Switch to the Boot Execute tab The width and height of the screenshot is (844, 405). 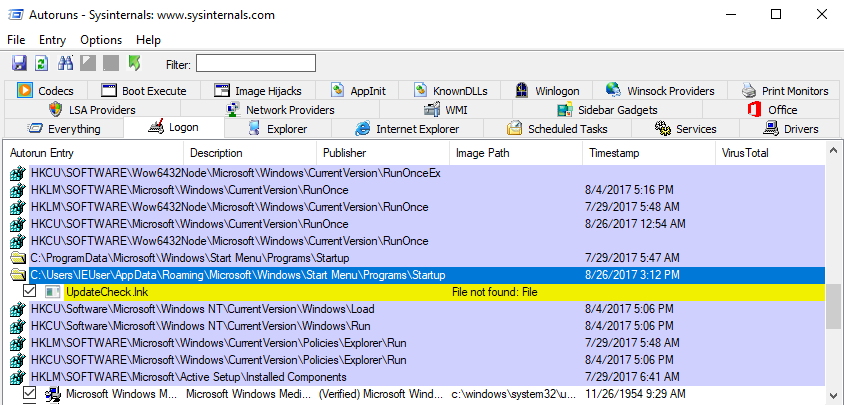tap(144, 90)
